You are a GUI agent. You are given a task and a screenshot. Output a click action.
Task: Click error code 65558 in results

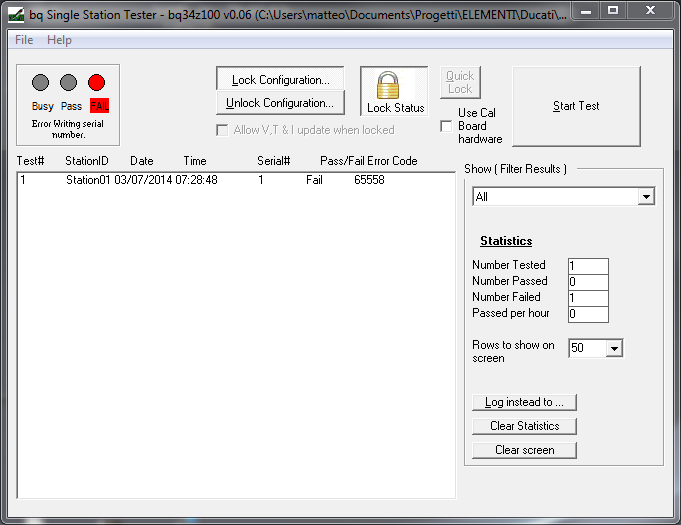point(369,180)
